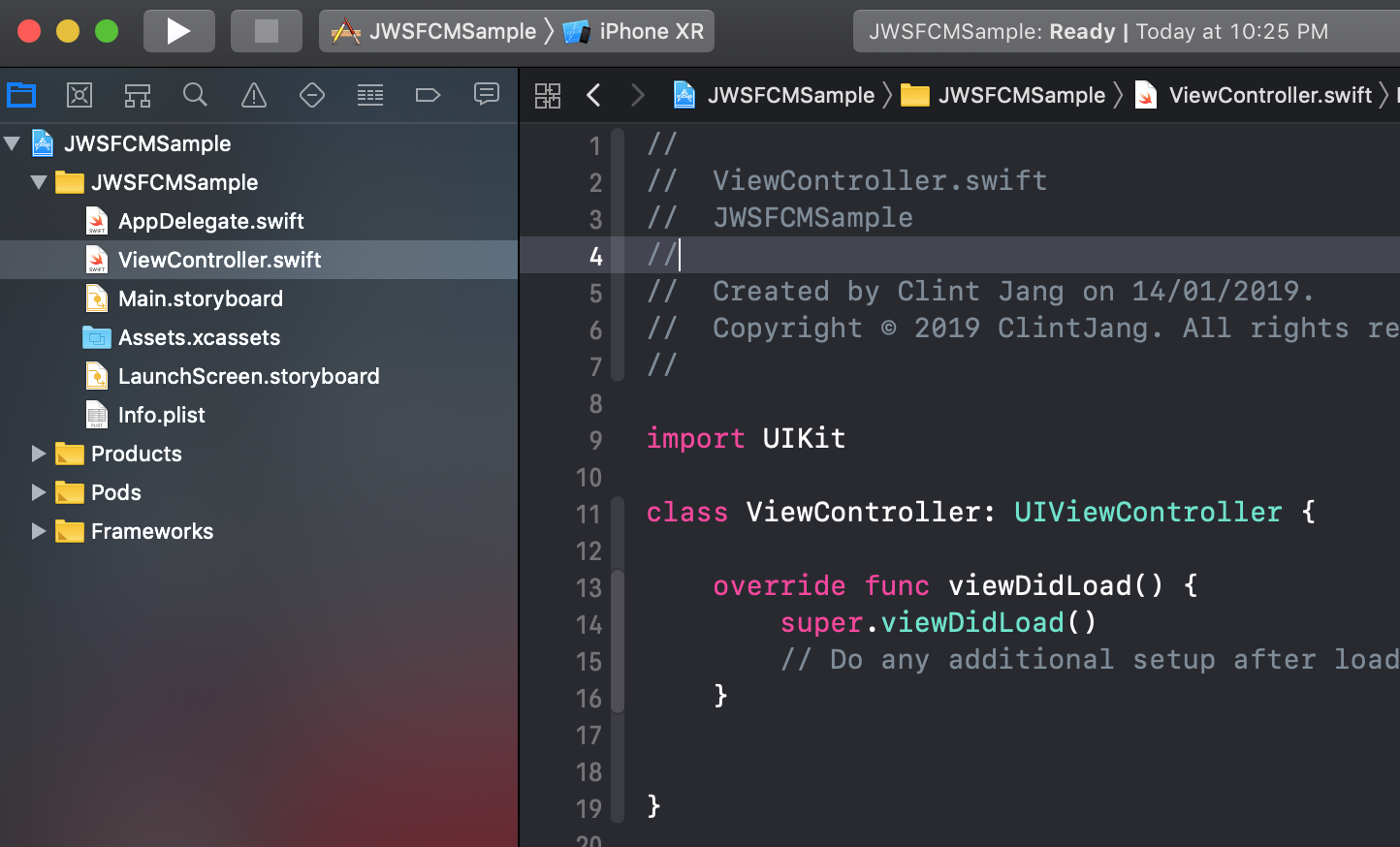This screenshot has width=1400, height=847.
Task: Click 'class' keyword in the code
Action: (x=687, y=512)
